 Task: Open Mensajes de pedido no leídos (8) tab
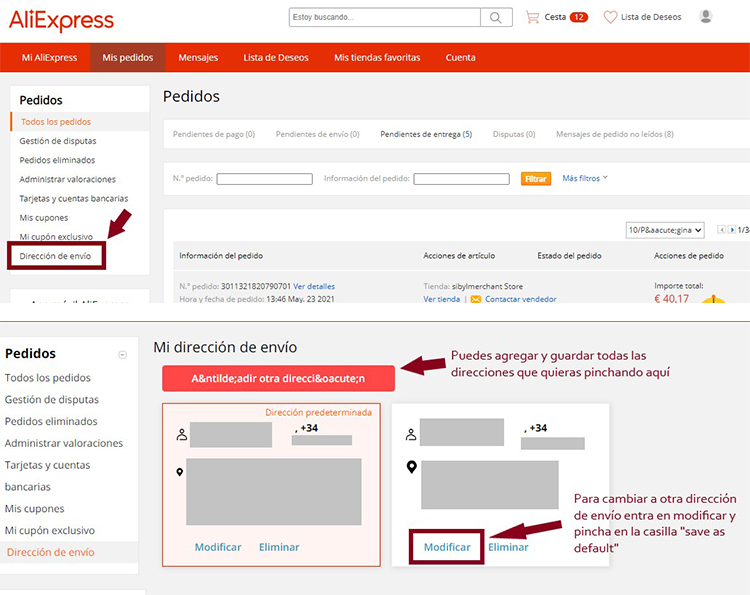(615, 134)
